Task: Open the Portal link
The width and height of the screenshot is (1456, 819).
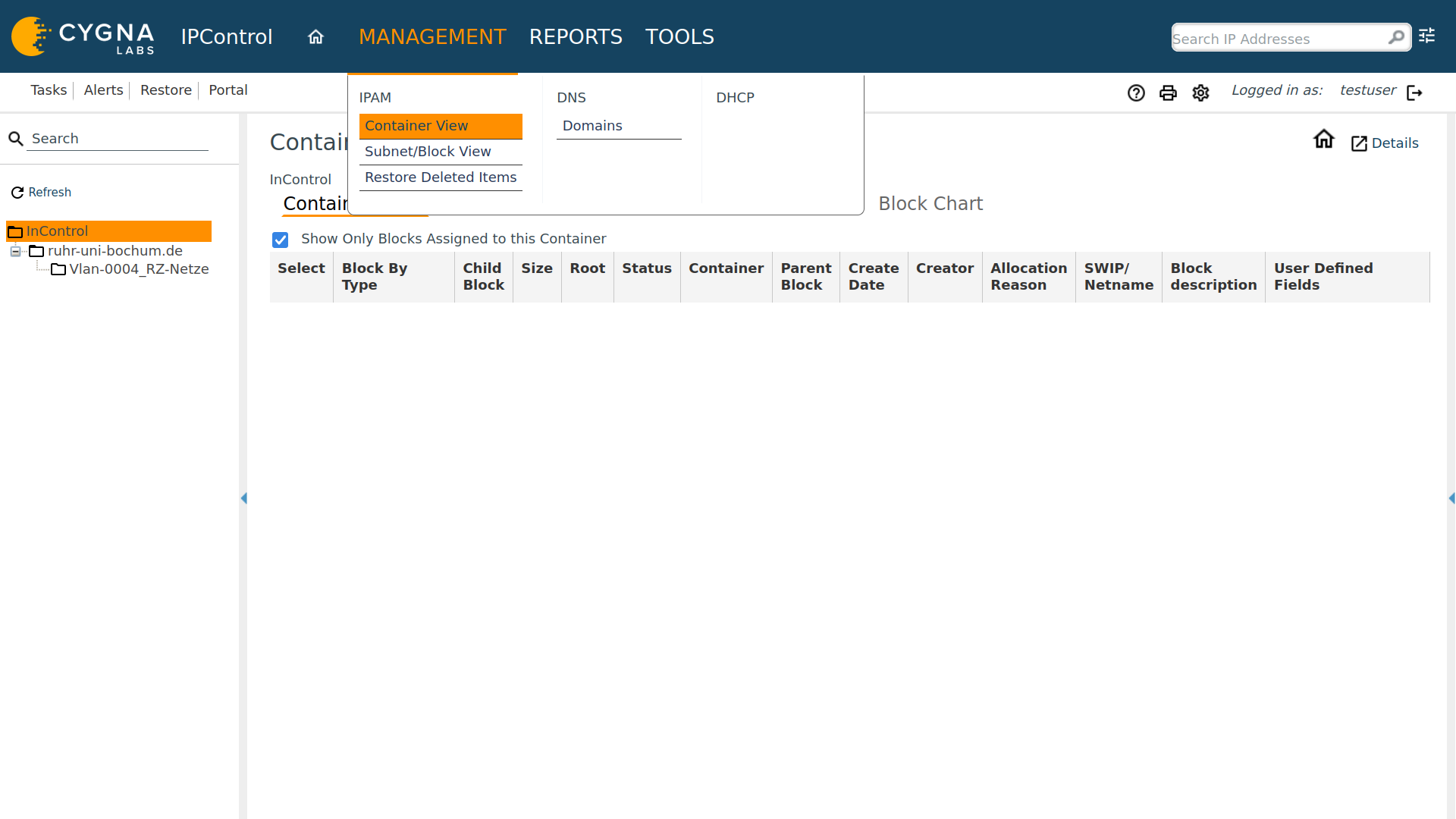Action: tap(228, 90)
